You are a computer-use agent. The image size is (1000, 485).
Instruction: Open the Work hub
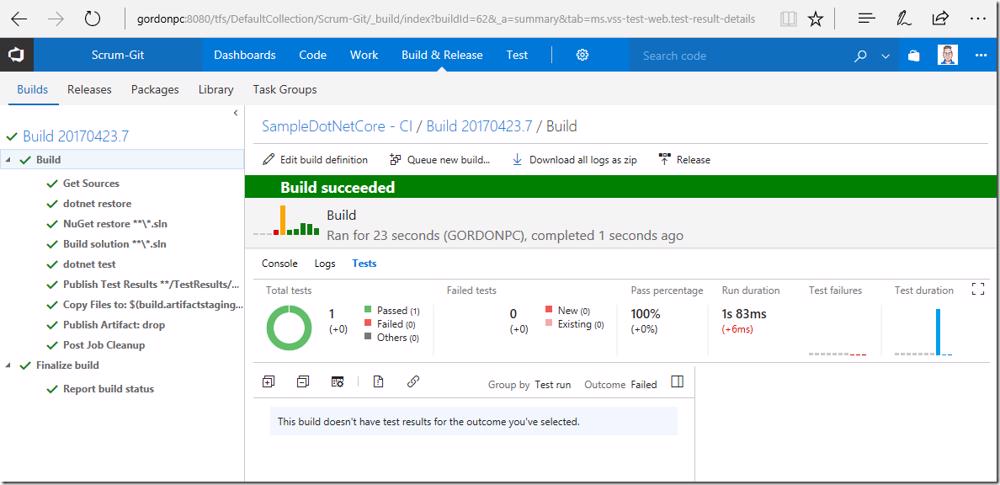(364, 55)
